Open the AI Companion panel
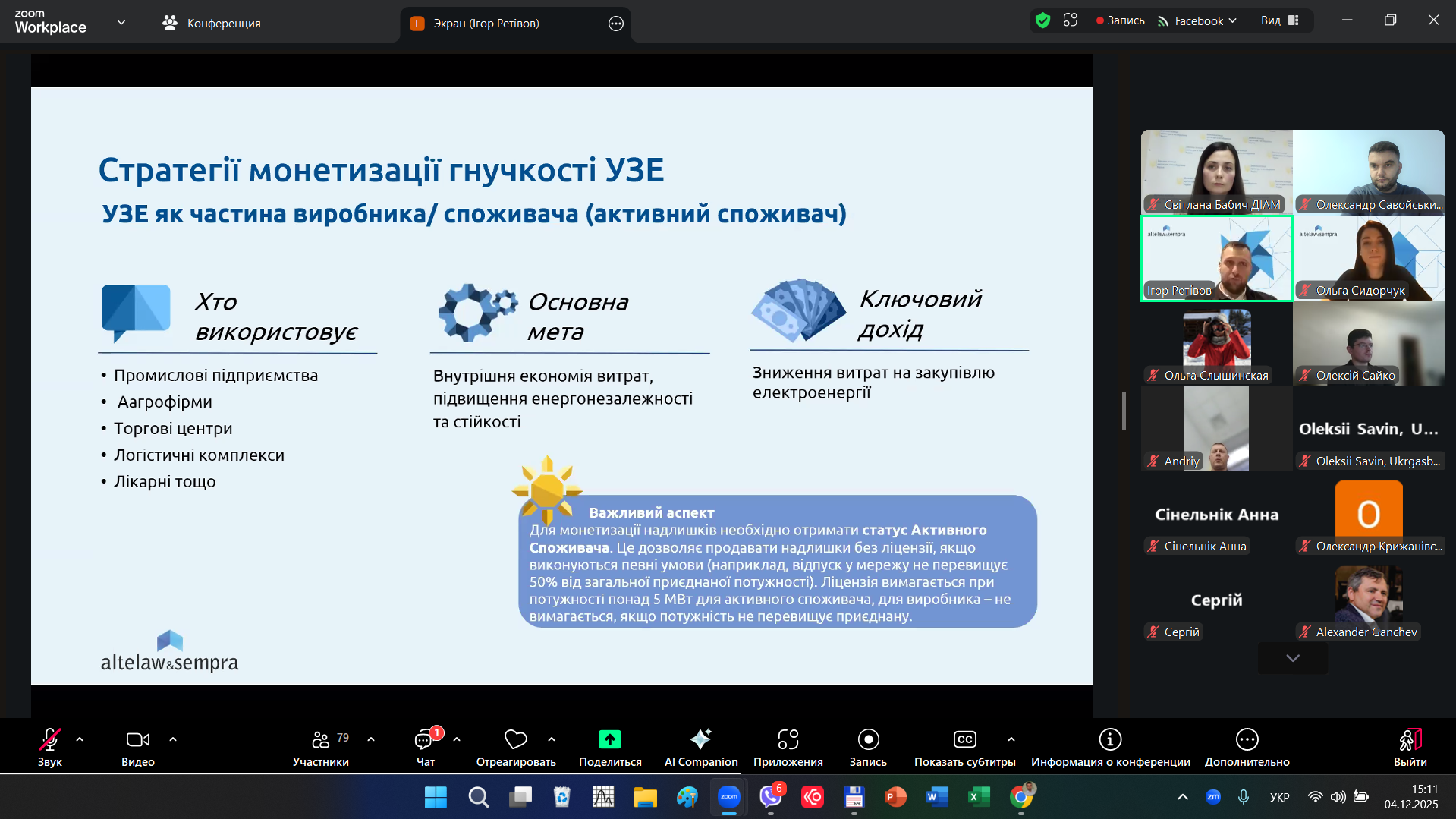The image size is (1456, 819). 700,739
